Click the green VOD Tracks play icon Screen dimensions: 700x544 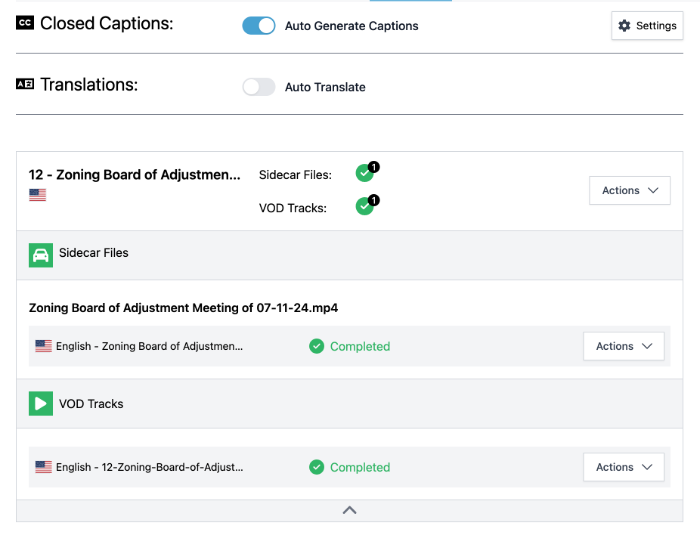41,404
